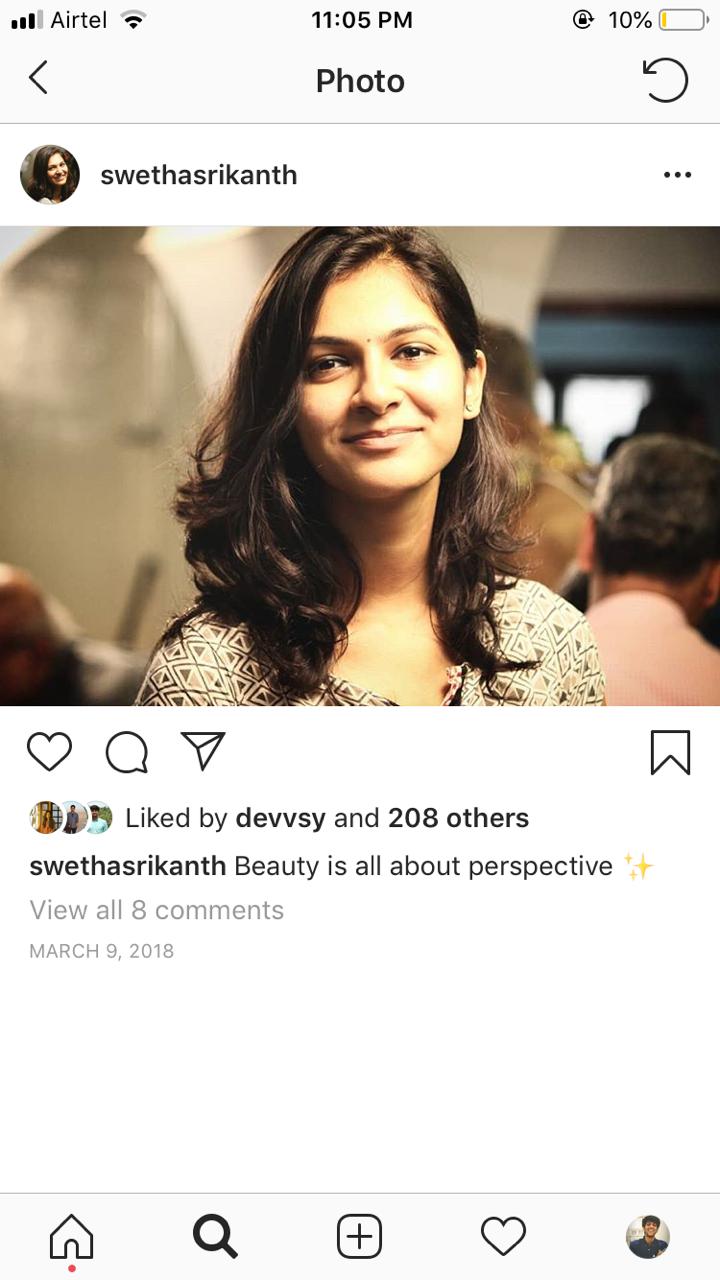Open swethasrikanth username in post header

(199, 175)
